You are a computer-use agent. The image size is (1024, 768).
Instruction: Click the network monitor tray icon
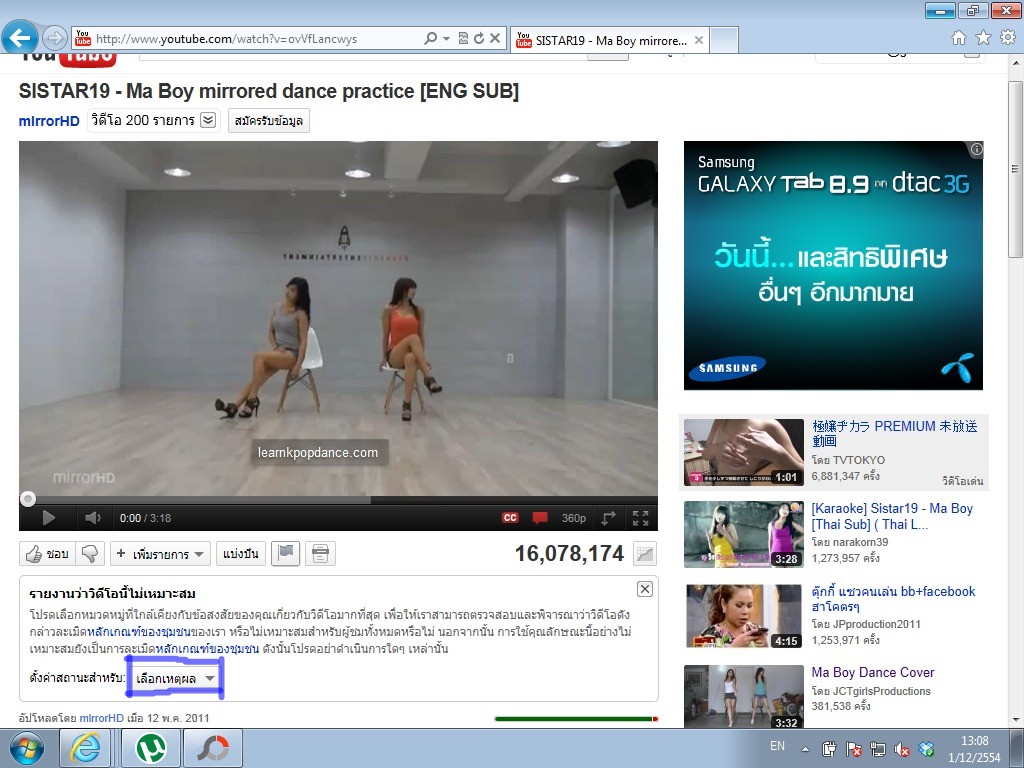click(878, 749)
